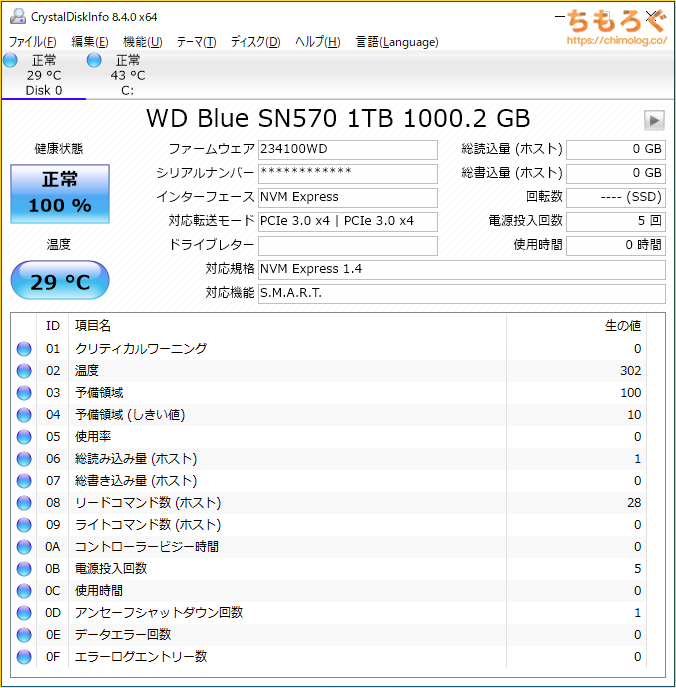
Task: Click the blue status circle for Disk 0
Action: (x=10, y=60)
